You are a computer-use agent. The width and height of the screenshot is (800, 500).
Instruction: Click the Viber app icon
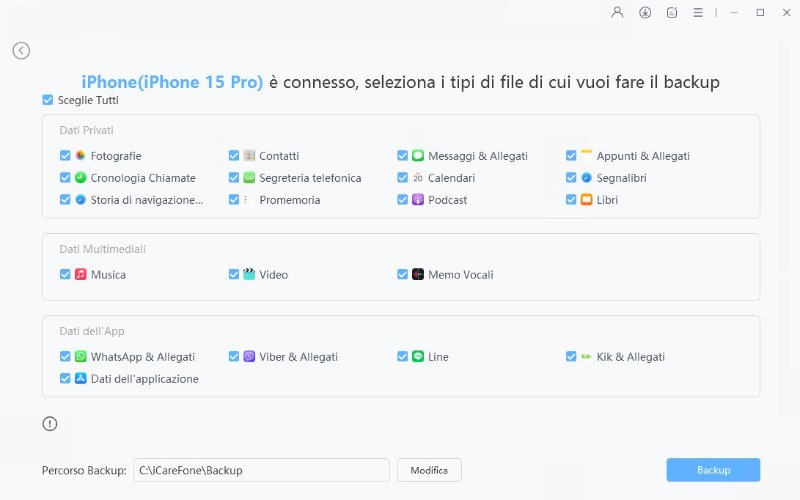pos(249,357)
